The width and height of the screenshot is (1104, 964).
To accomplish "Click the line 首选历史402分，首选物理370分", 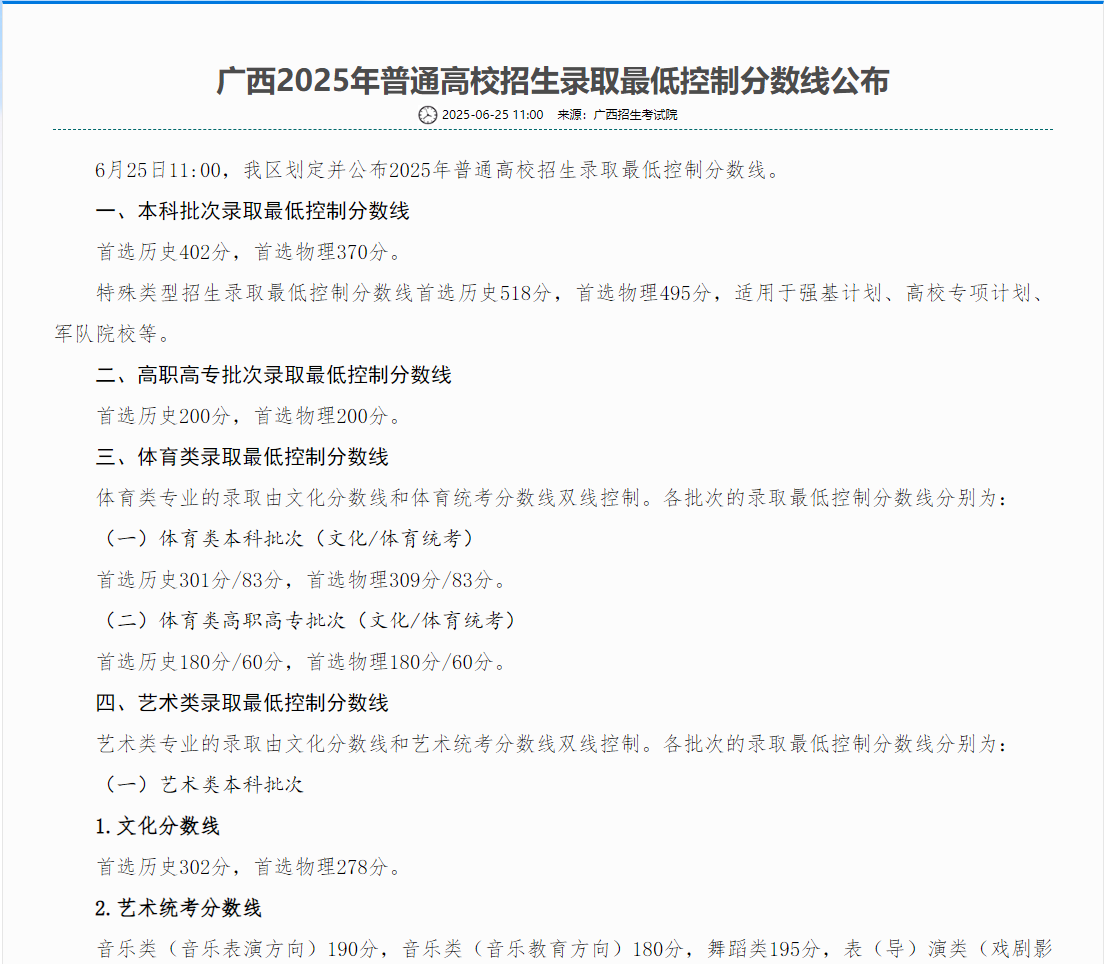I will (249, 252).
